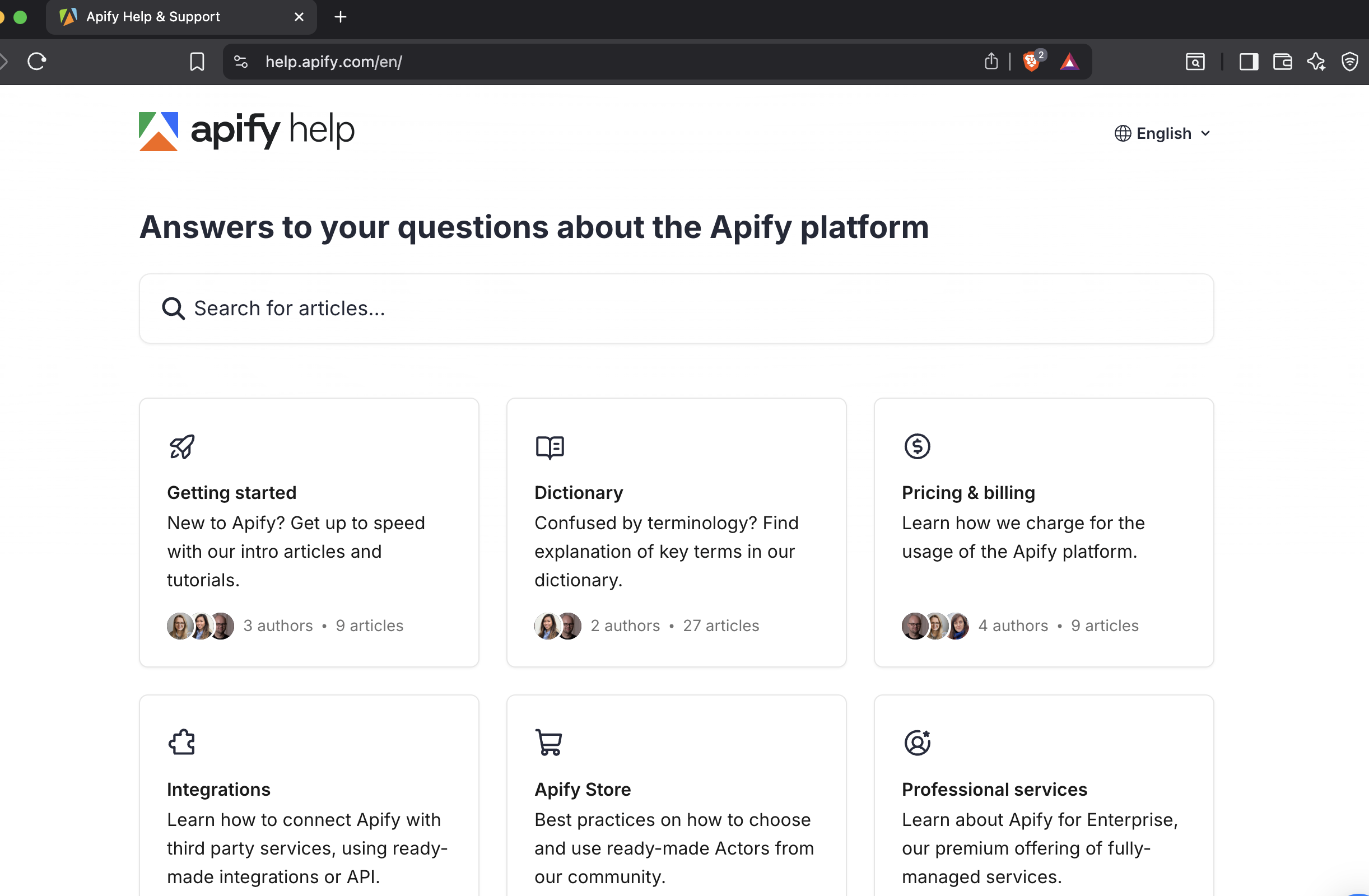Click the '4 authors' text
This screenshot has width=1369, height=896.
(1013, 626)
